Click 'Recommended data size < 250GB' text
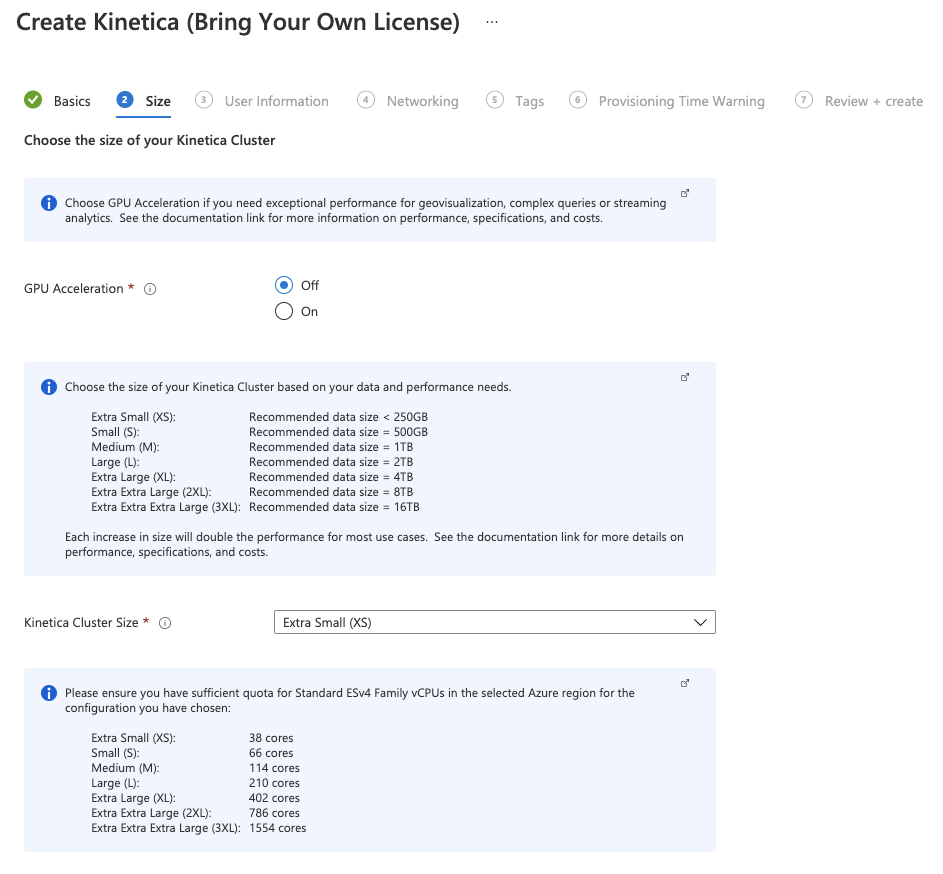Viewport: 943px width, 874px height. pos(339,417)
